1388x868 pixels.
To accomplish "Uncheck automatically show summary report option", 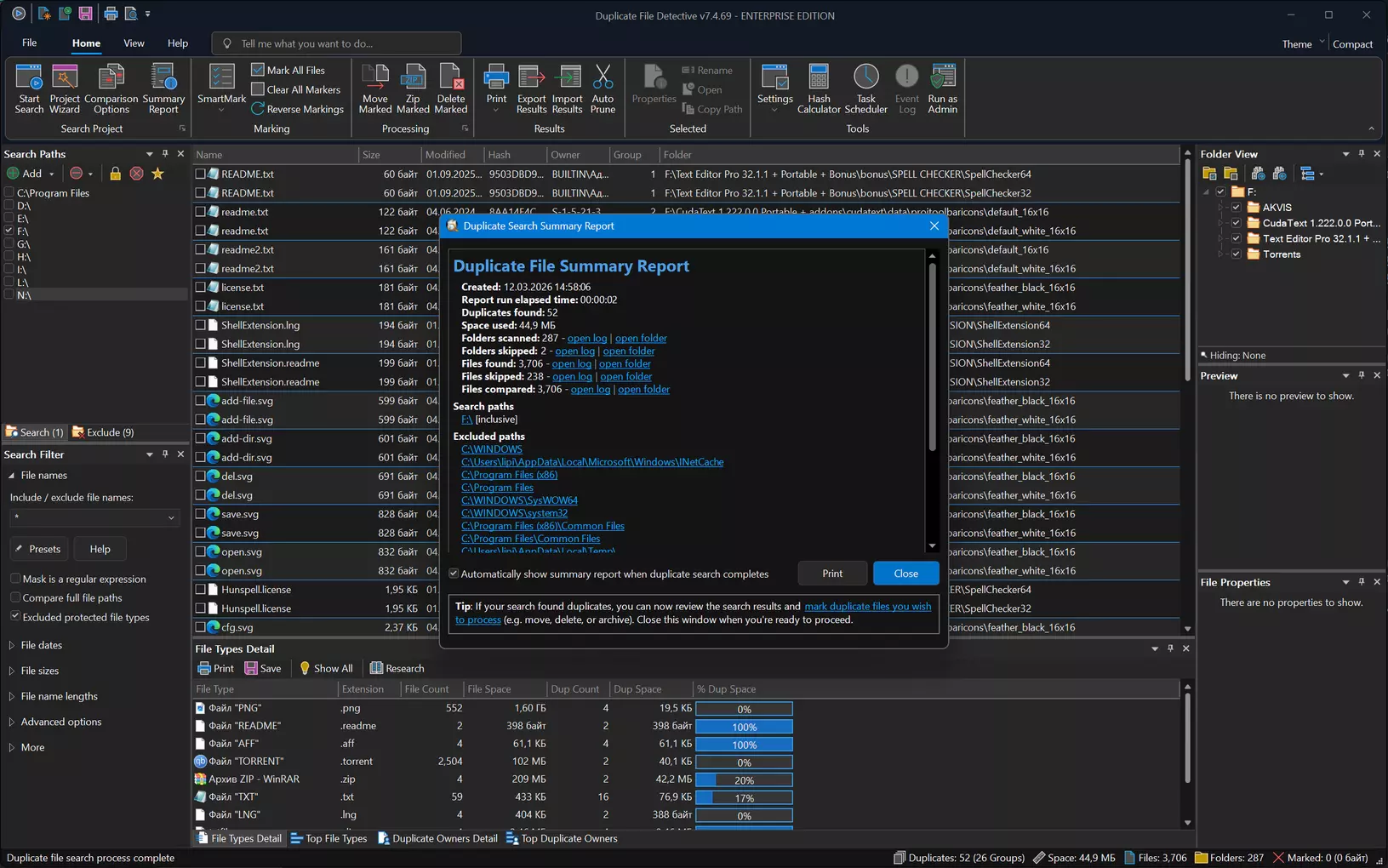I will [x=454, y=574].
